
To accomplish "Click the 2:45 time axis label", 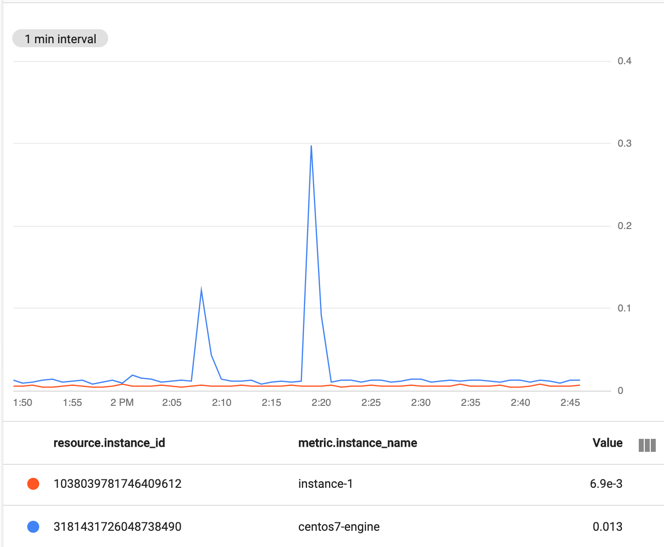I will (x=570, y=403).
